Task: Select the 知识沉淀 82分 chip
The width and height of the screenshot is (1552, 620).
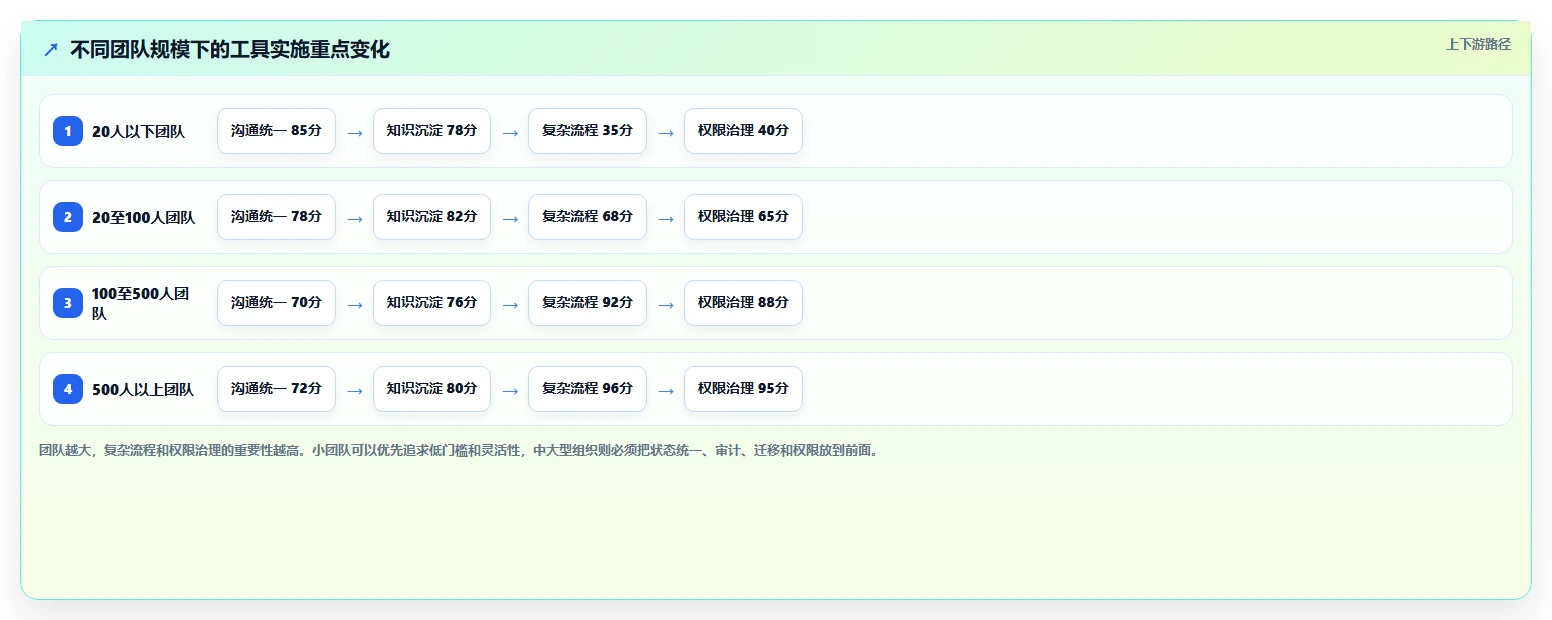Action: pos(432,217)
